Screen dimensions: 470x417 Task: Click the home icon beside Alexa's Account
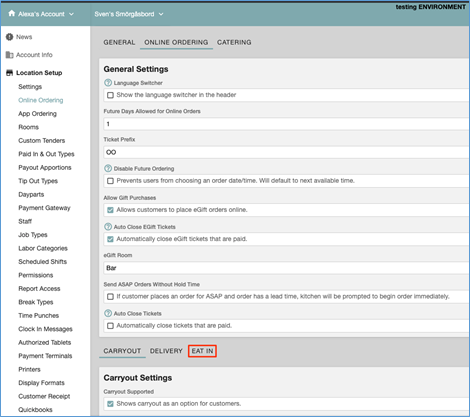pos(12,13)
